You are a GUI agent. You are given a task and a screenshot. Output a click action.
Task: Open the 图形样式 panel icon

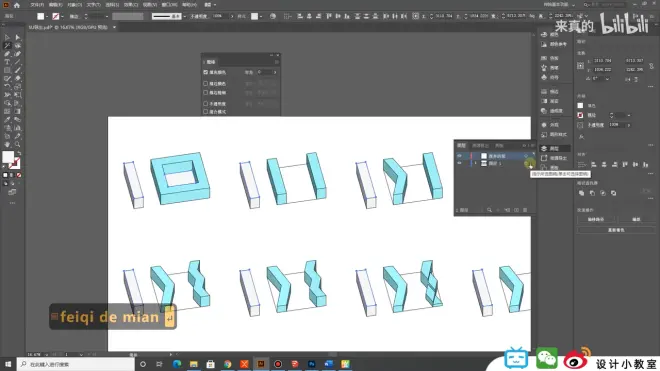(x=544, y=135)
